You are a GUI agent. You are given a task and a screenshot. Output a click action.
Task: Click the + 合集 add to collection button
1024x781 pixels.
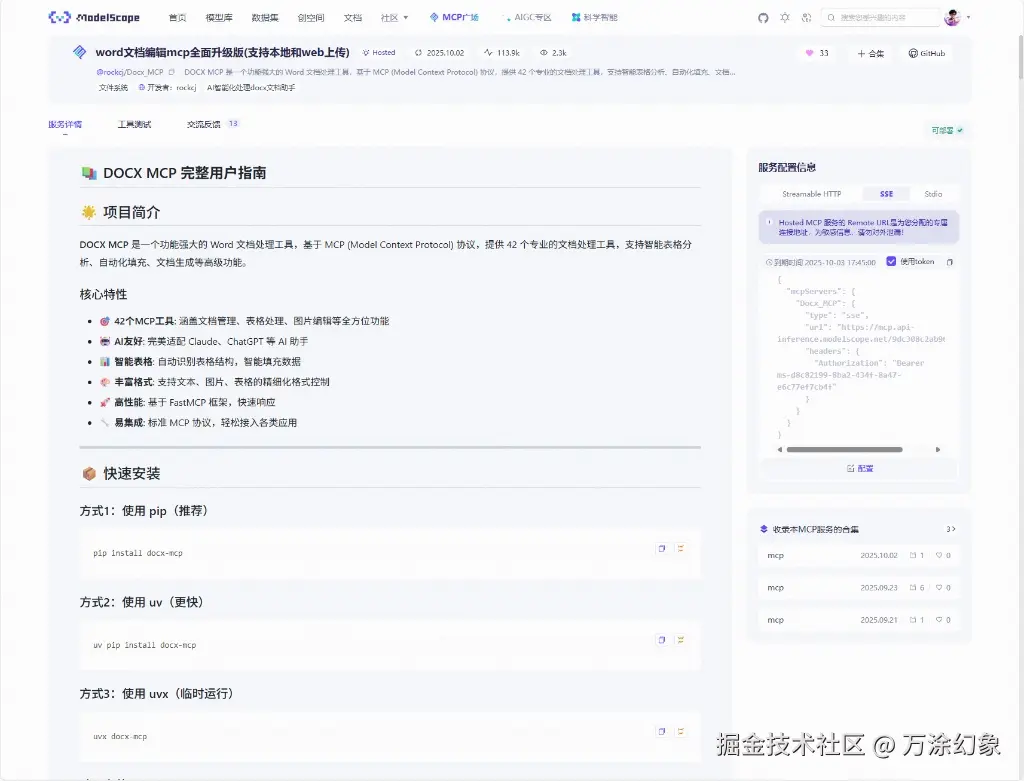pos(871,54)
